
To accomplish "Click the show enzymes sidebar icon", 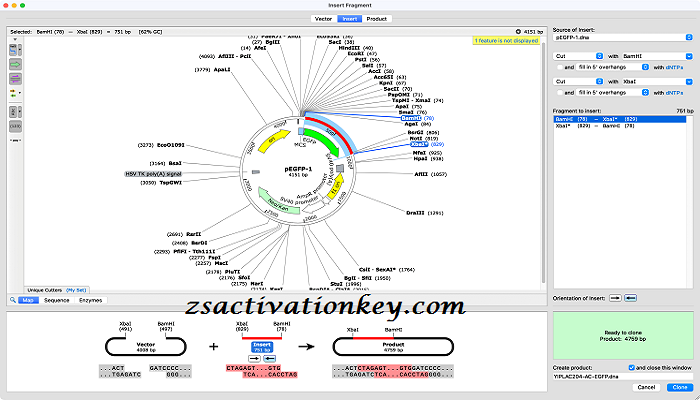I will coord(14,50).
